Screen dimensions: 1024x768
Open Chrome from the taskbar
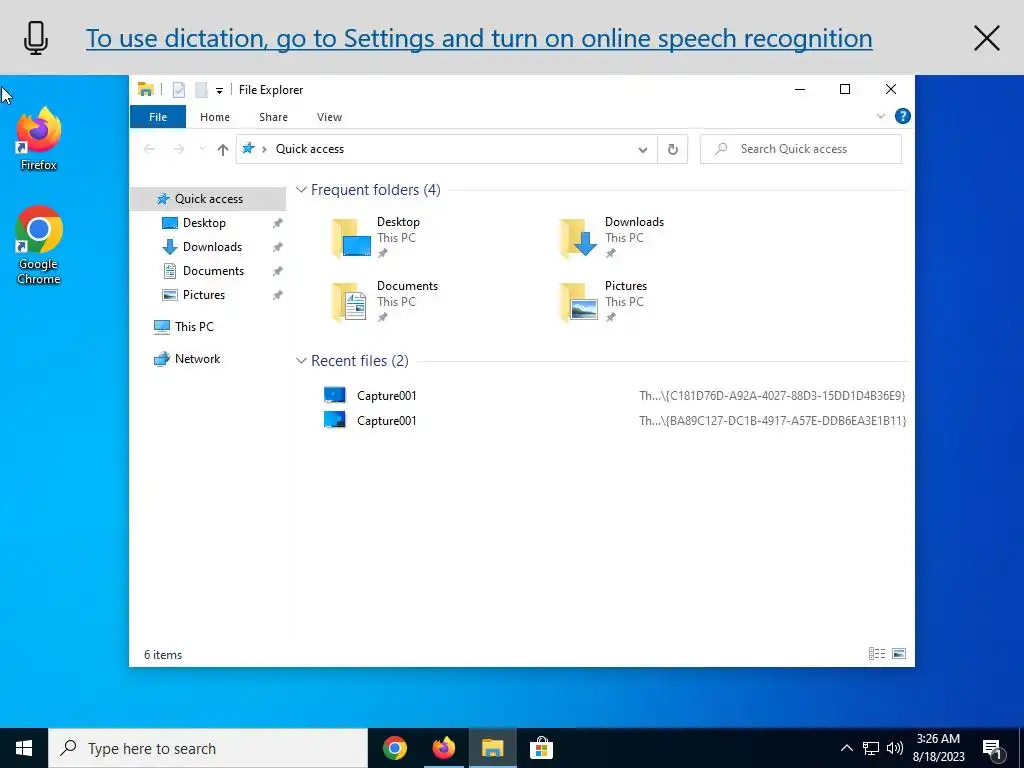[395, 748]
